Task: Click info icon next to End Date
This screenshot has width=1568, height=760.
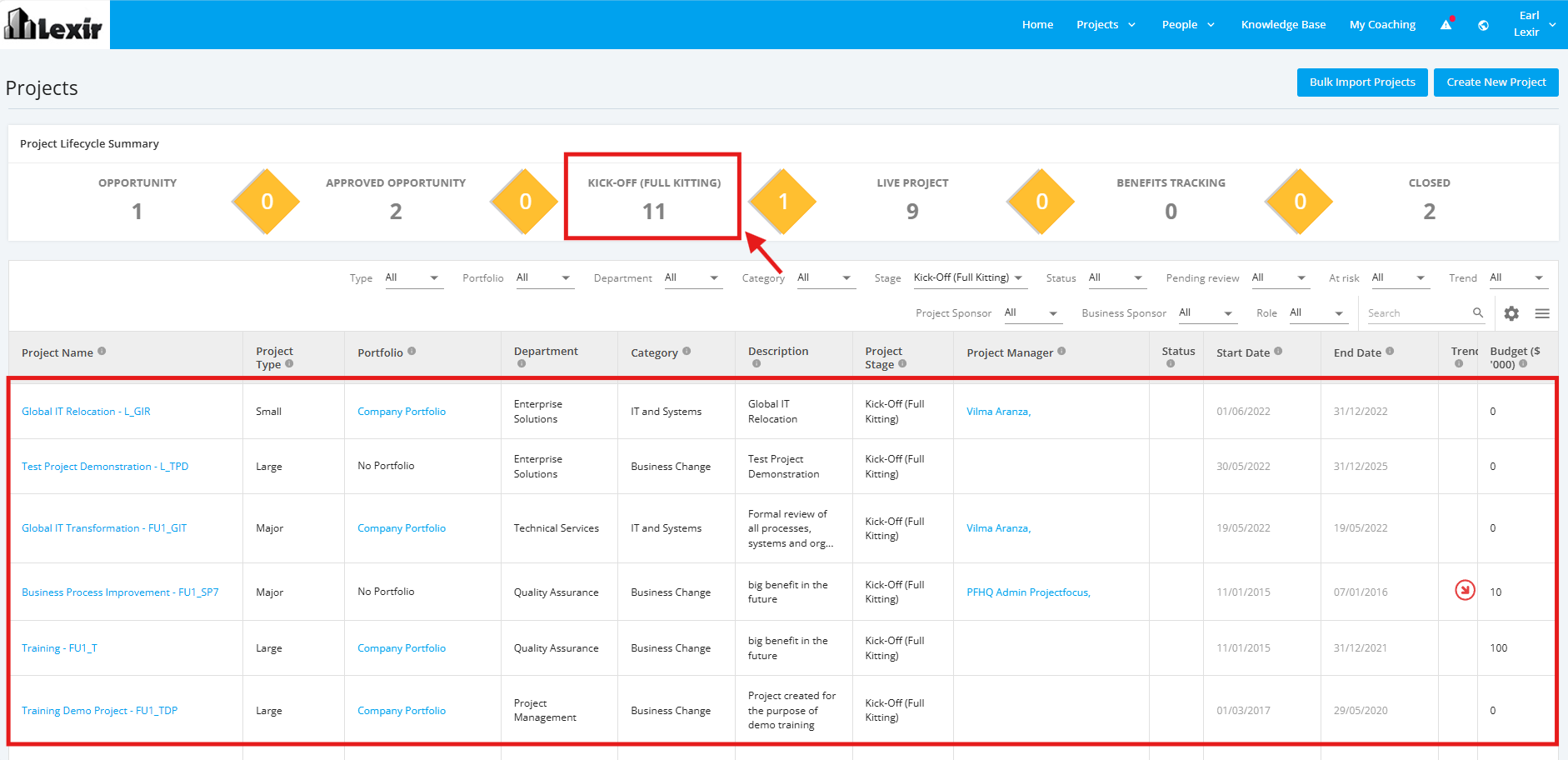Action: [x=1390, y=351]
